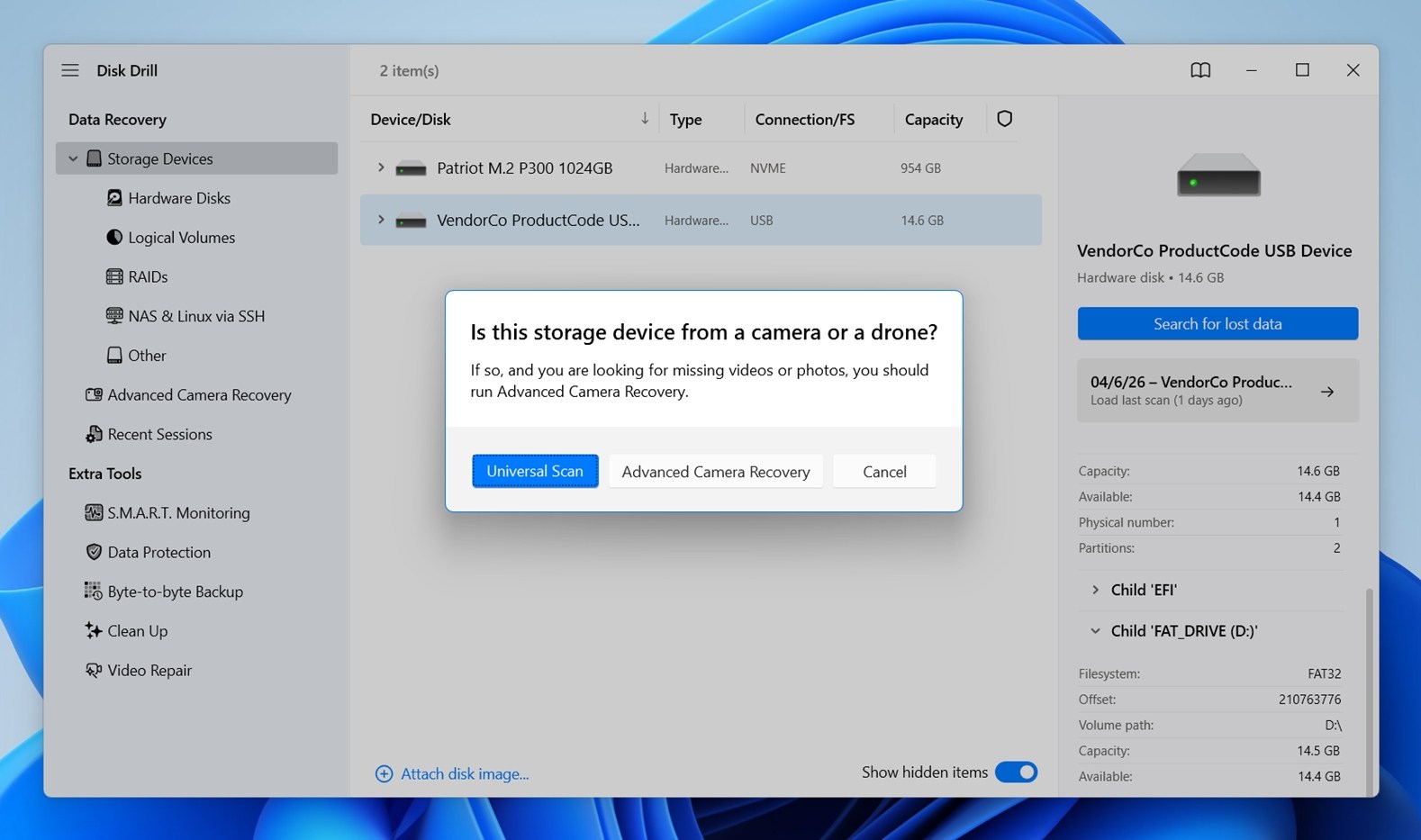The width and height of the screenshot is (1421, 840).
Task: Click the 14.6 GB capacity cell in list
Action: 922,221
